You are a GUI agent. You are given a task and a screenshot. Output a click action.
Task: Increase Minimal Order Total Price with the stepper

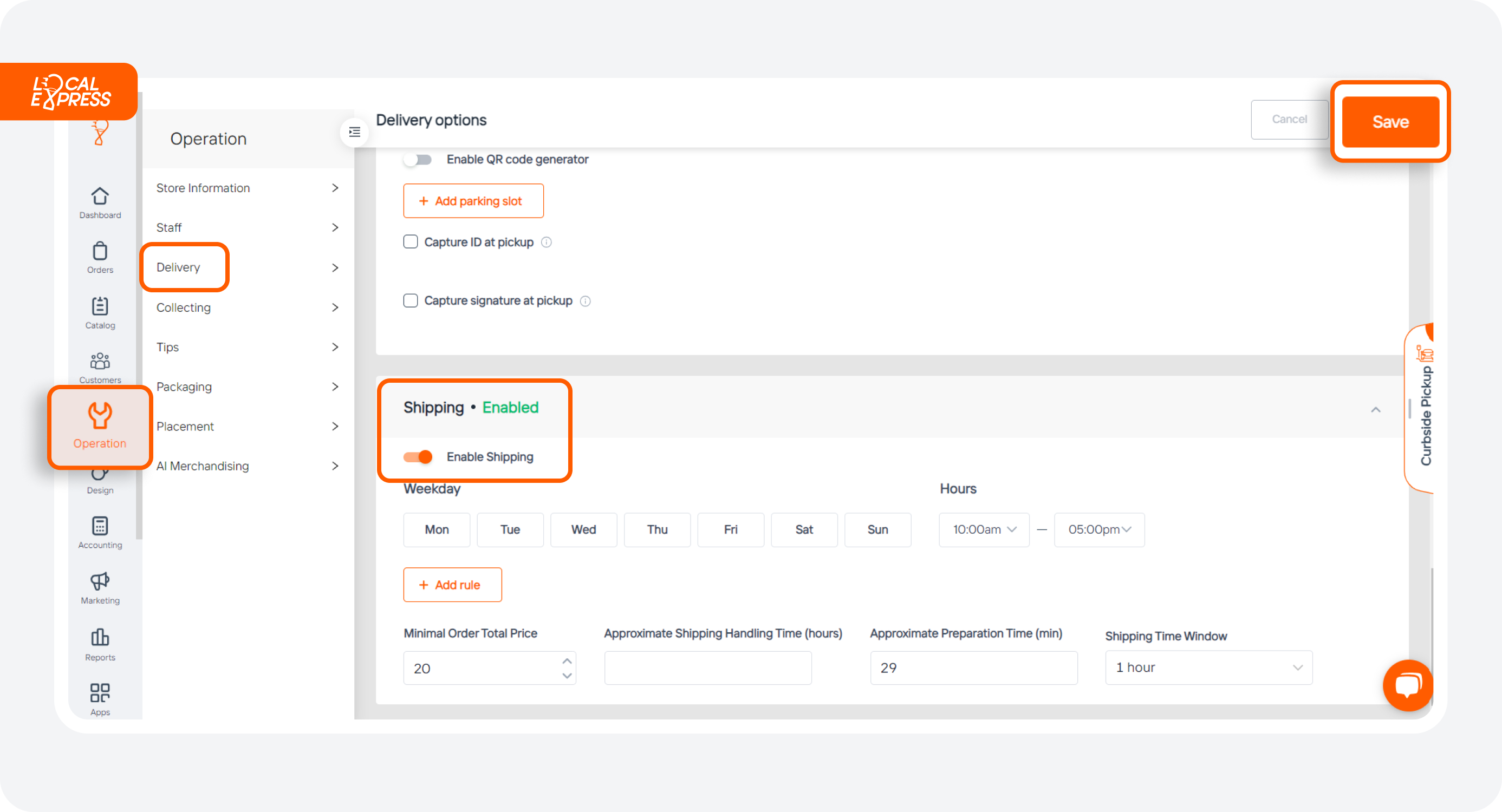(x=565, y=661)
